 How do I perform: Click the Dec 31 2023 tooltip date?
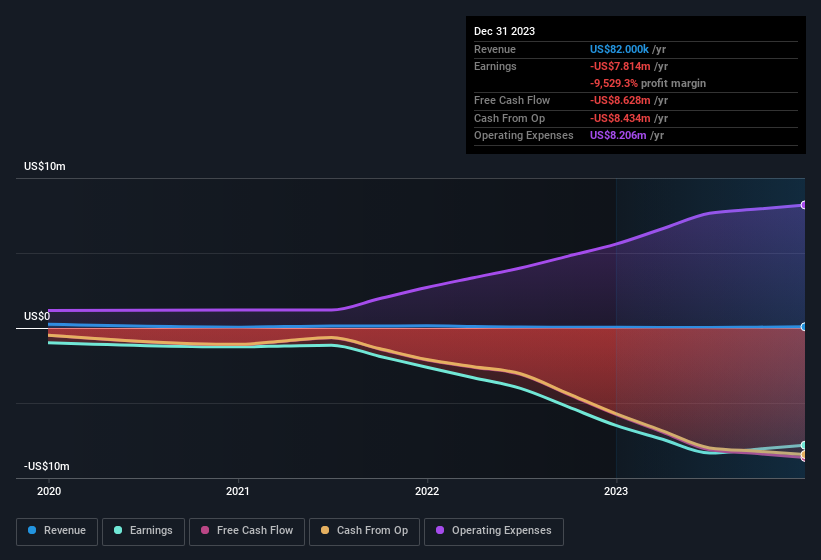pyautogui.click(x=504, y=31)
